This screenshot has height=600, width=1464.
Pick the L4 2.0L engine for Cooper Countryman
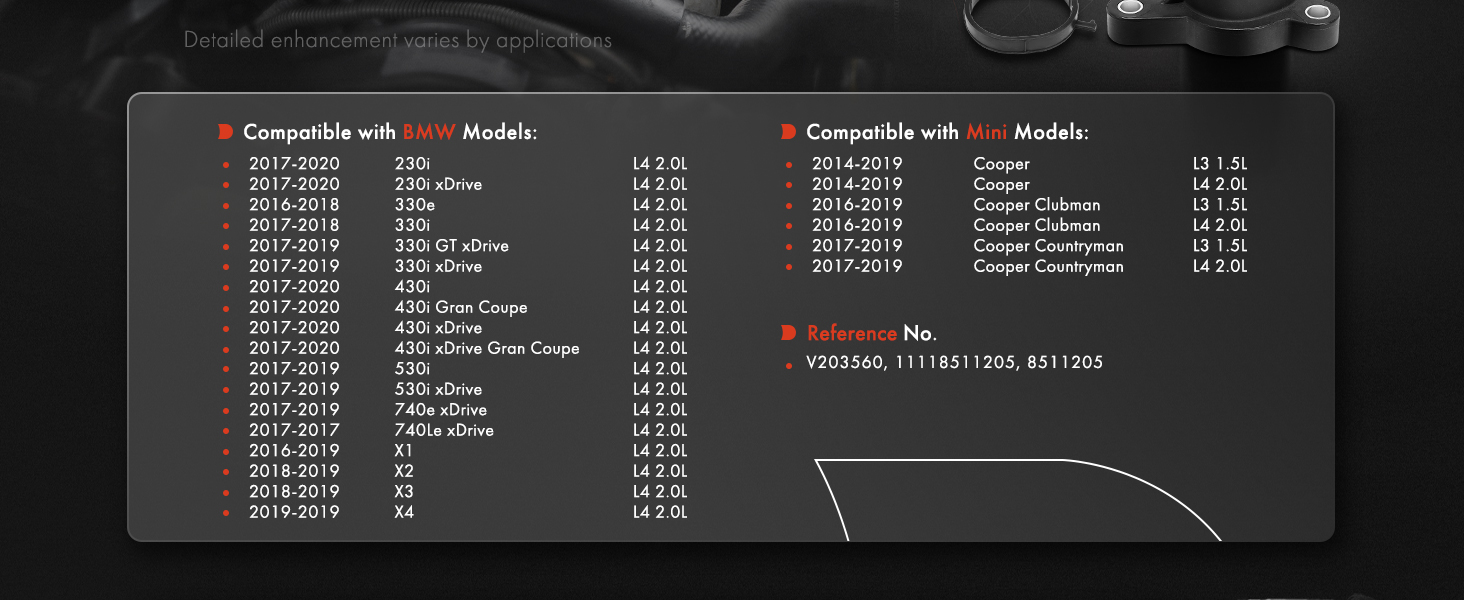pos(1220,266)
